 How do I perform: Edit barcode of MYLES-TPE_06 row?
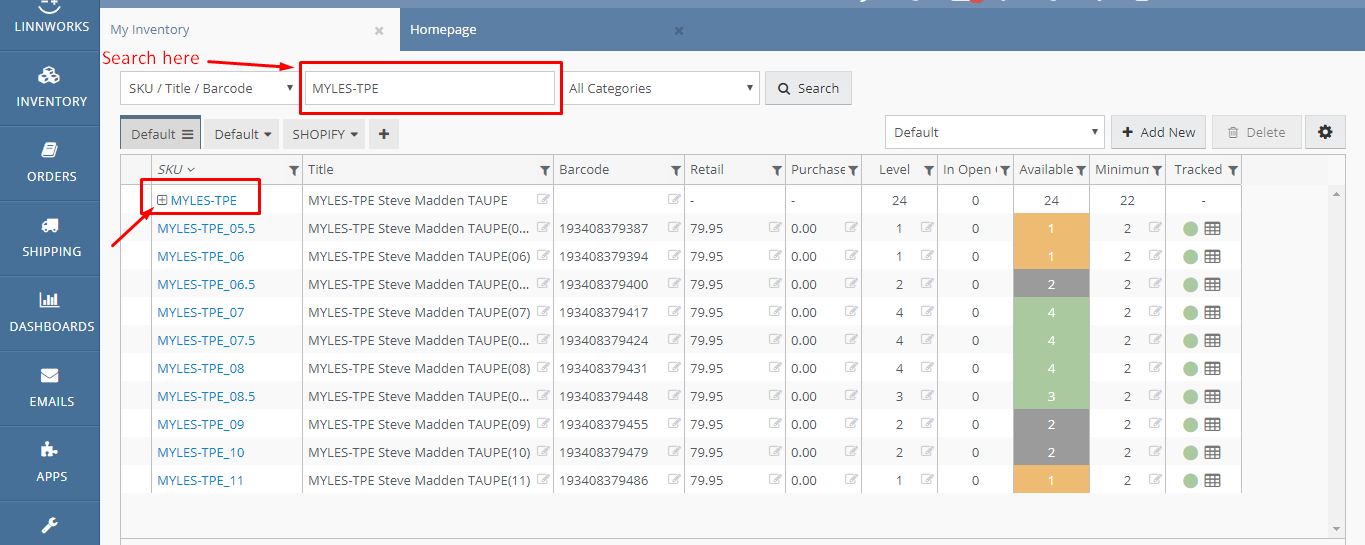click(x=674, y=255)
